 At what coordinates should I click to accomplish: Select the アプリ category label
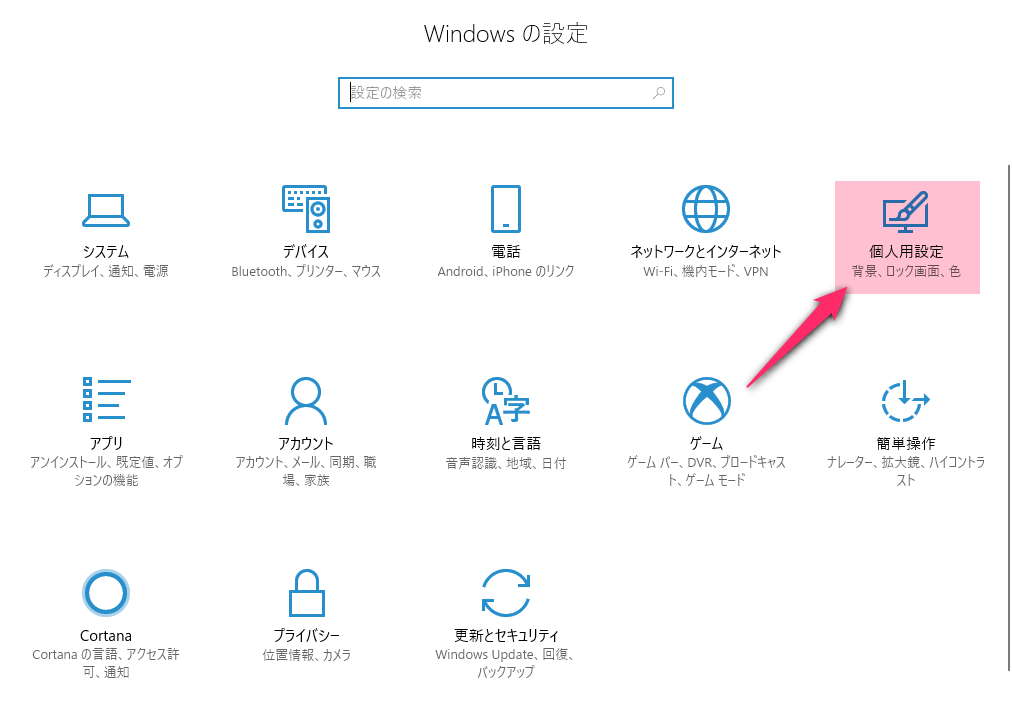click(x=106, y=443)
